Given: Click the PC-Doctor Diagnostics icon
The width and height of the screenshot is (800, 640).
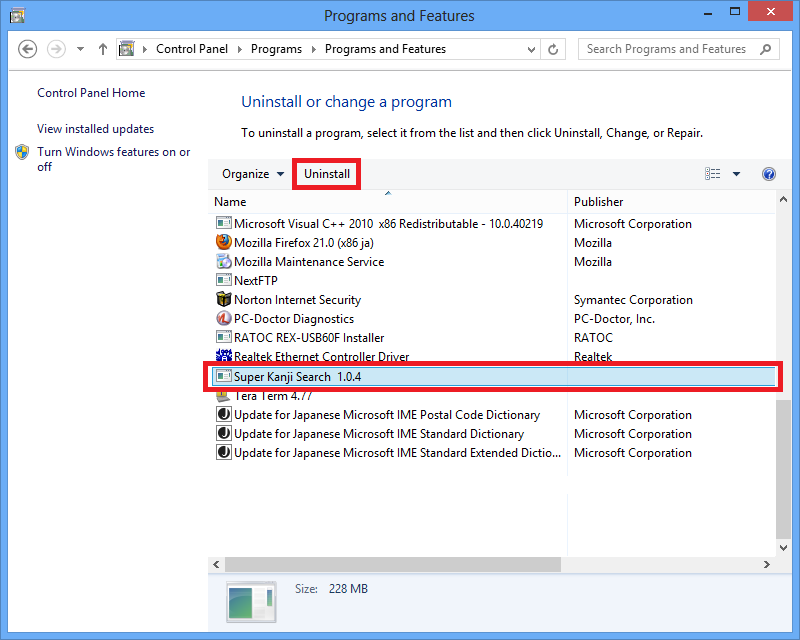Looking at the screenshot, I should click(224, 319).
